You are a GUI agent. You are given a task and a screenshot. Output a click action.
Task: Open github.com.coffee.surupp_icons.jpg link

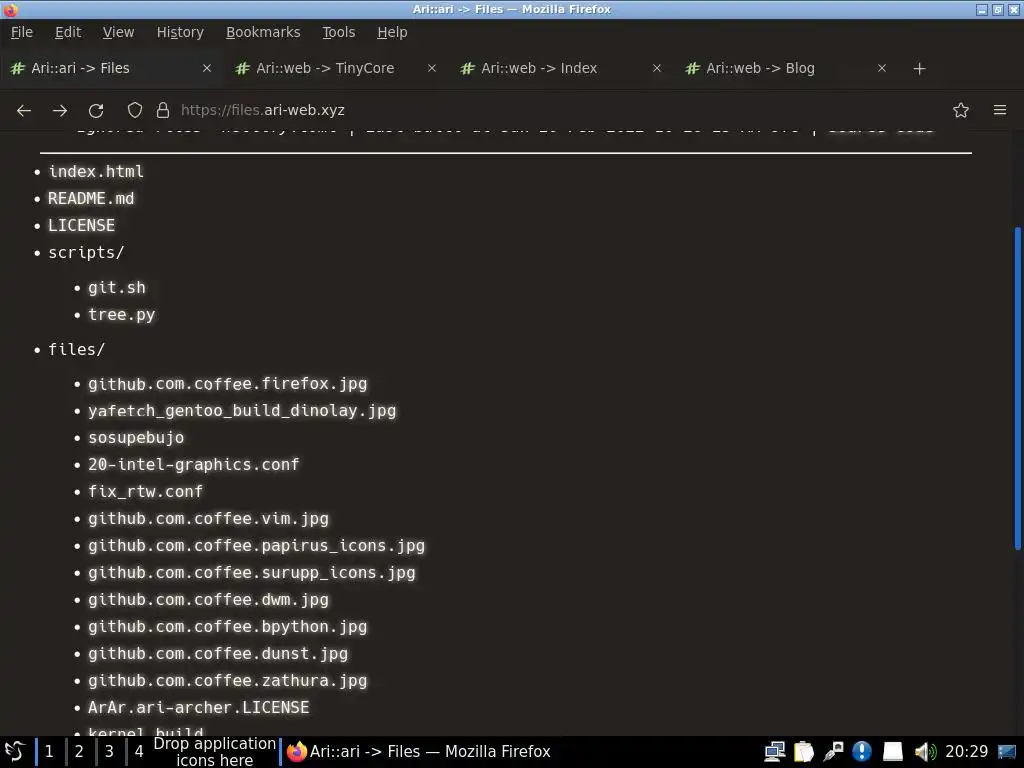click(x=252, y=573)
